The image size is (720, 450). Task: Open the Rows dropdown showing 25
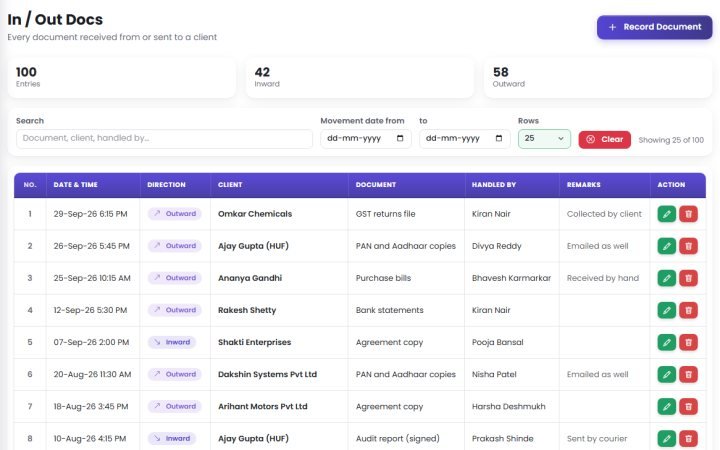(544, 139)
